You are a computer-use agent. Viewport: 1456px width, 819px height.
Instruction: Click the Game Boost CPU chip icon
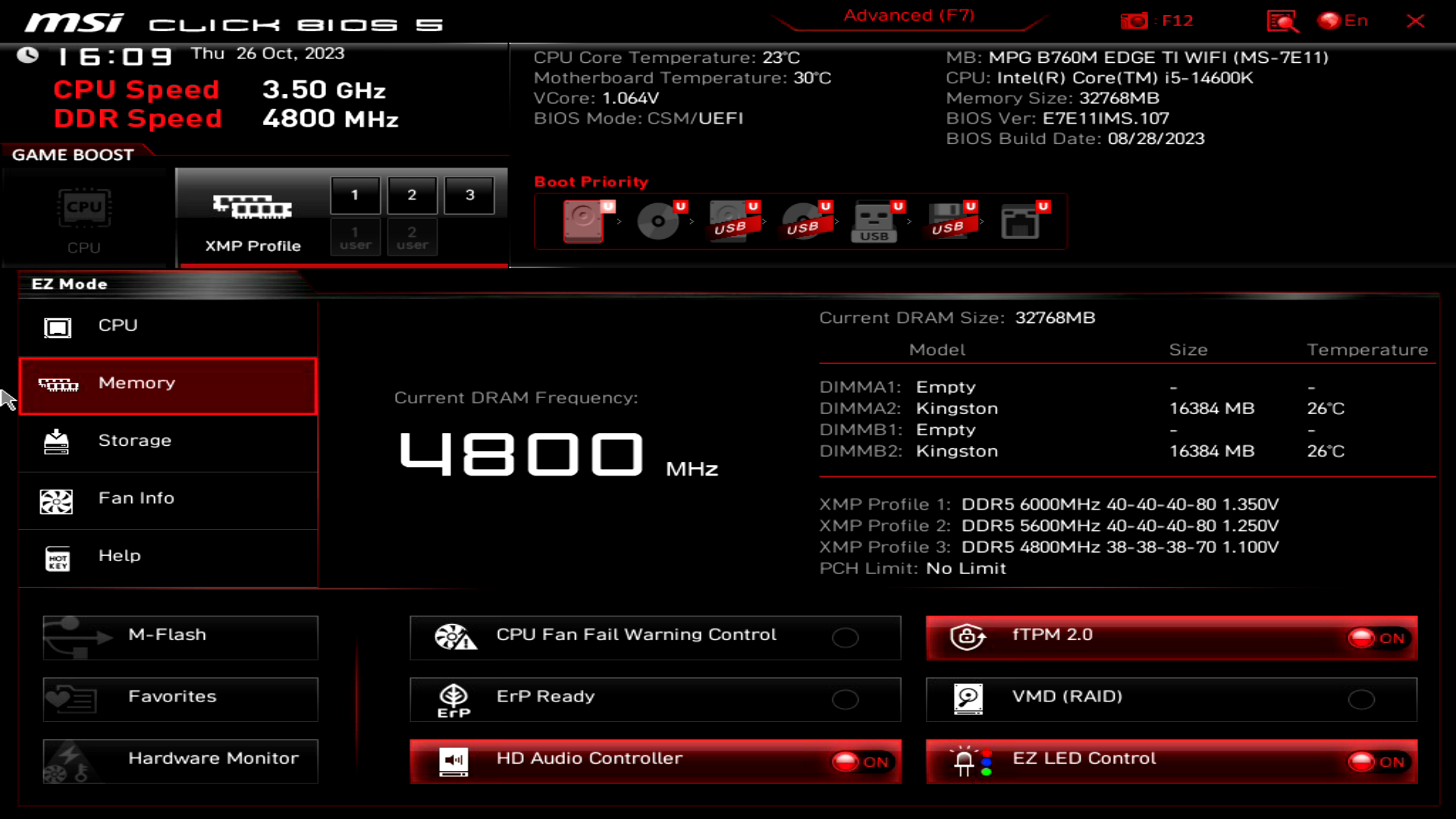(84, 208)
